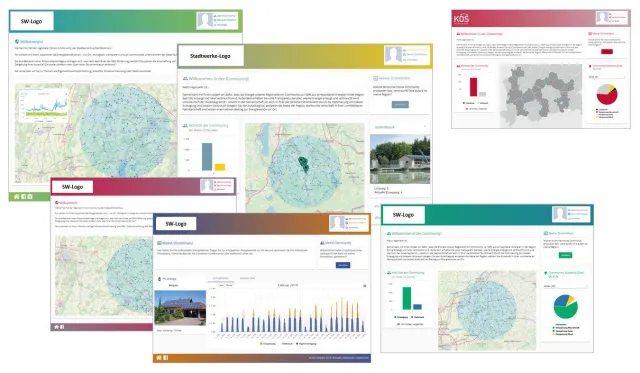Viewport: 640px width, 373px height.
Task: Open the user avatar in the teal-header window
Action: pyautogui.click(x=560, y=214)
